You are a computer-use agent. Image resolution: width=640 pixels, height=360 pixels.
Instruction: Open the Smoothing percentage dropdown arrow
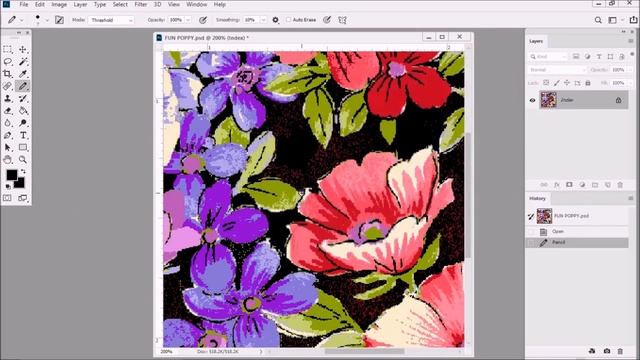(x=263, y=20)
